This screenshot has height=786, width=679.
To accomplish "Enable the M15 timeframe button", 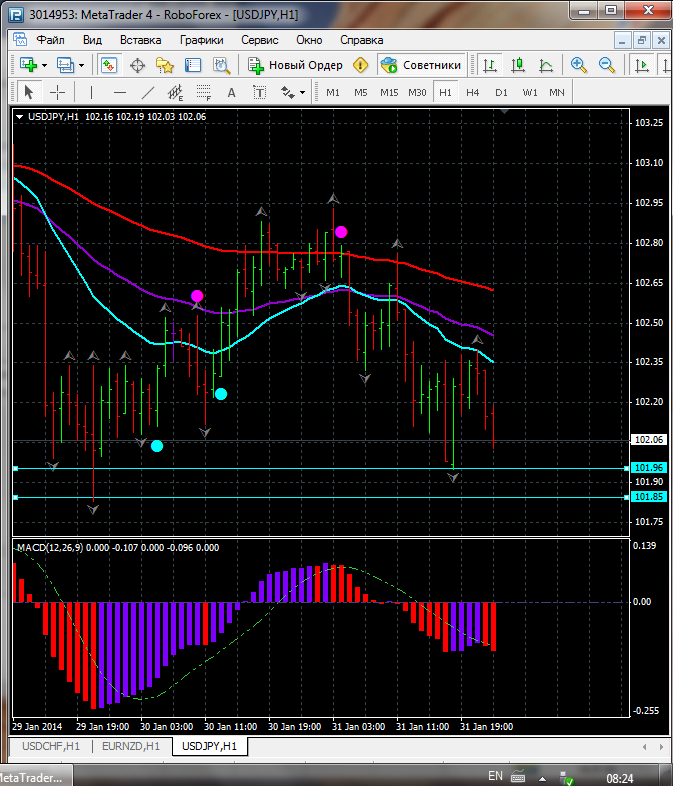I will [389, 92].
